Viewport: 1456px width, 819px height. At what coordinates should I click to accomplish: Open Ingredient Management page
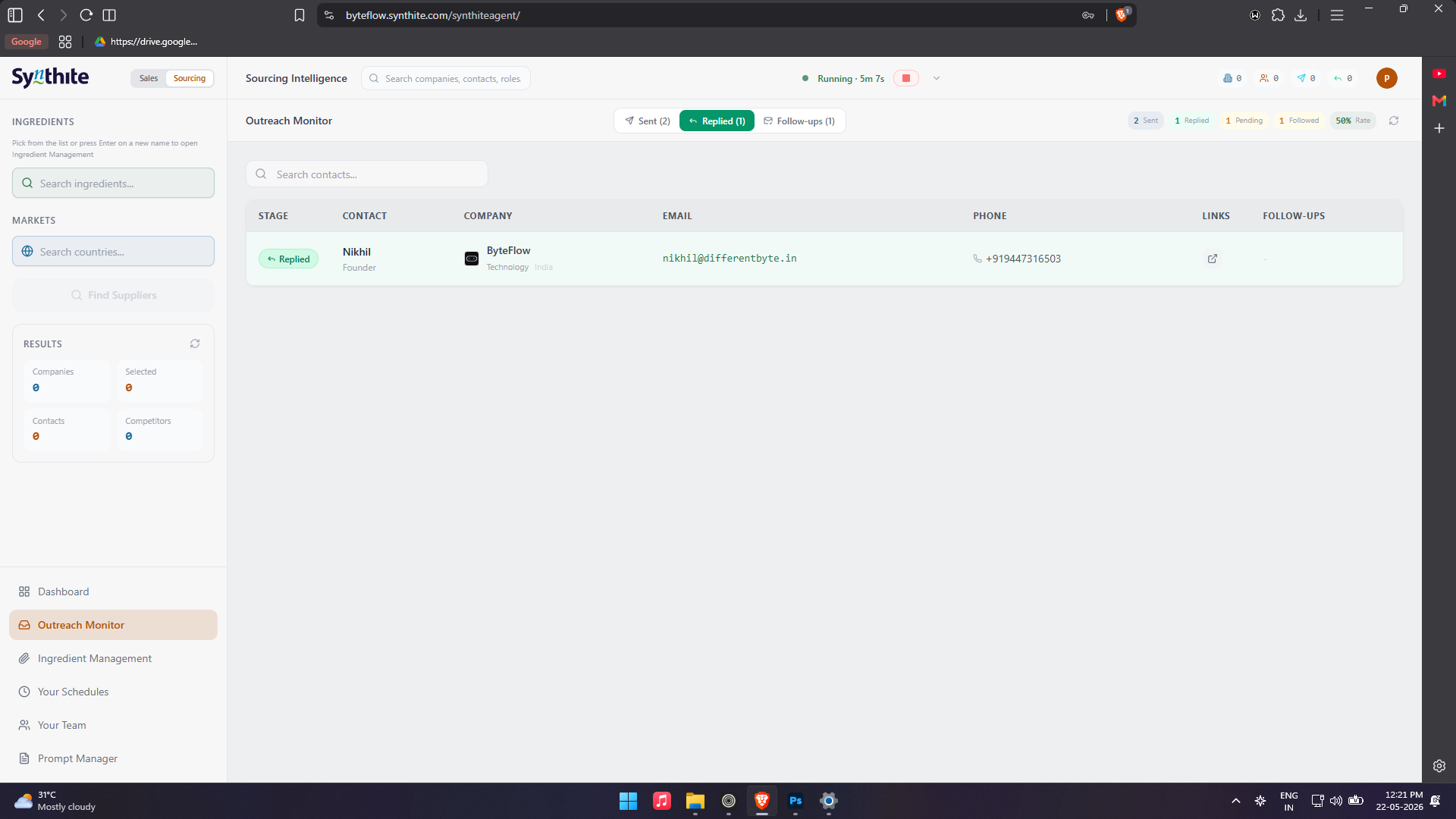(113, 658)
